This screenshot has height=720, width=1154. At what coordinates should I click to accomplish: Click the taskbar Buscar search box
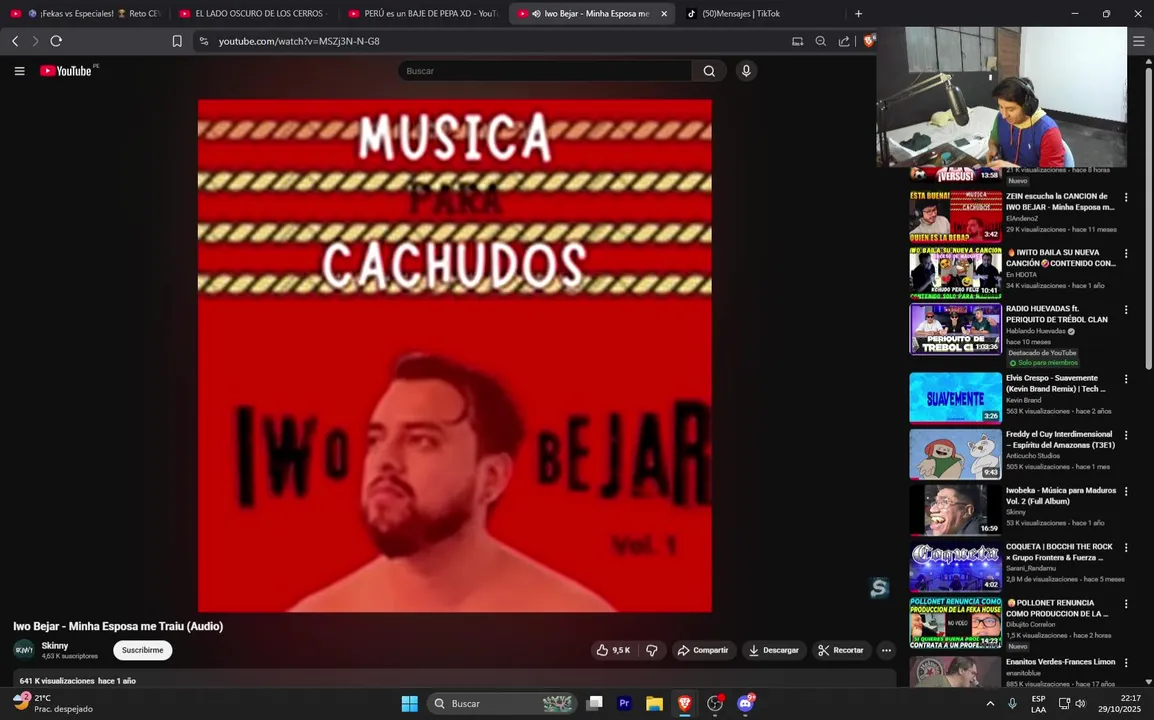point(503,703)
